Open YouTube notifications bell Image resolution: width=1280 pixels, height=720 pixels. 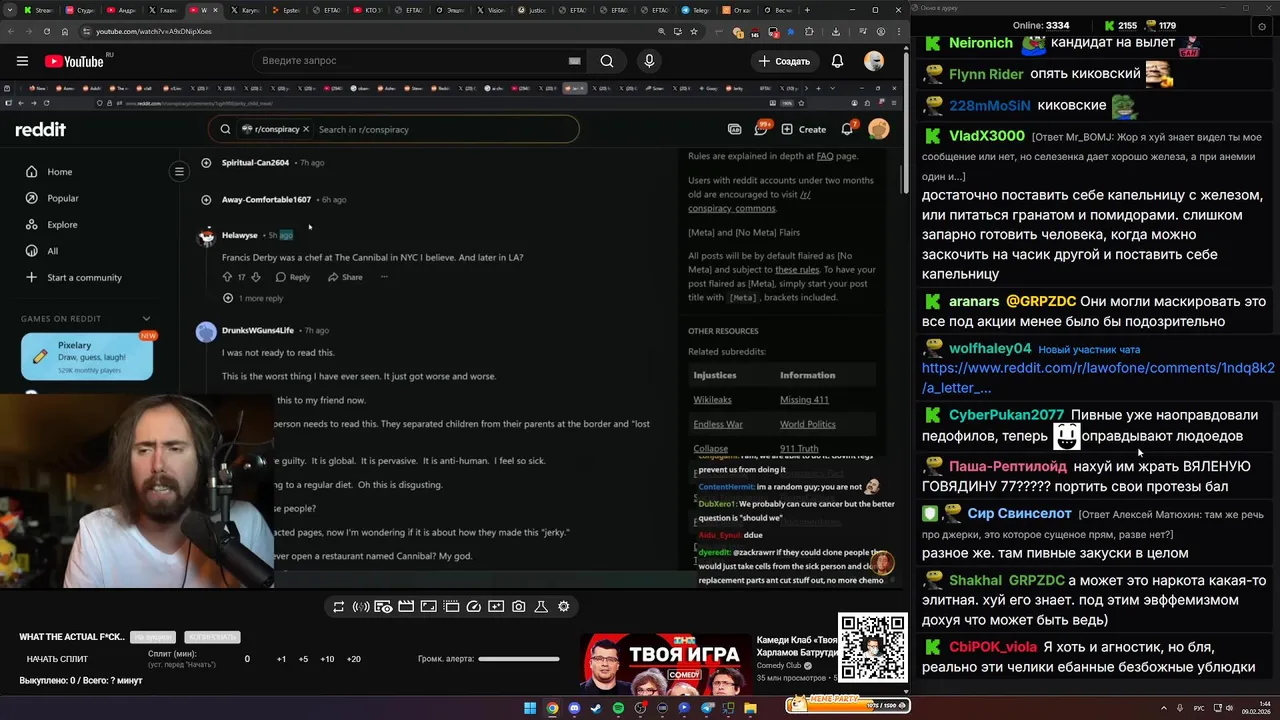(x=837, y=61)
